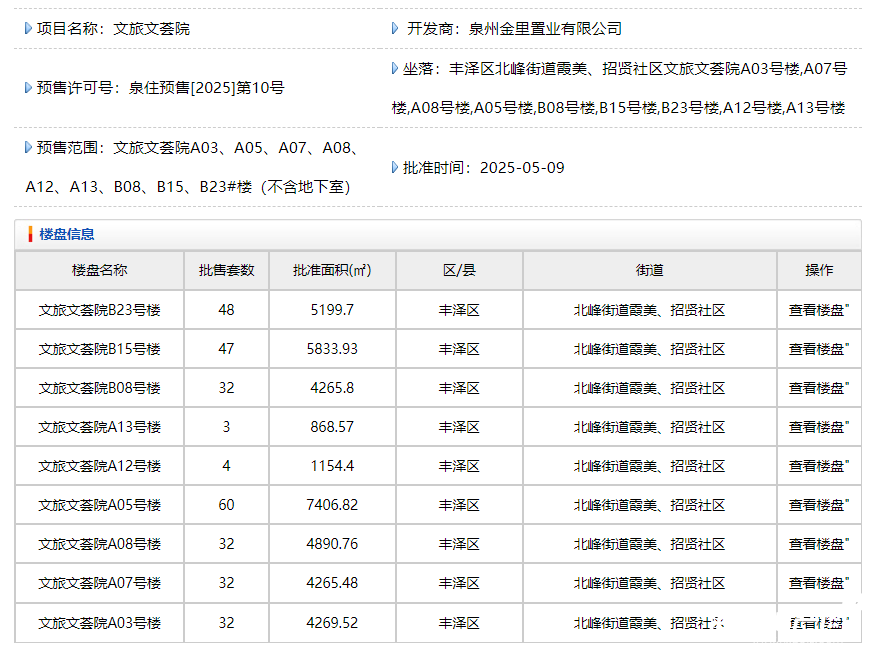This screenshot has height=648, width=874.
Task: Click the arrow icon beside 预售许可号
Action: pos(28,88)
